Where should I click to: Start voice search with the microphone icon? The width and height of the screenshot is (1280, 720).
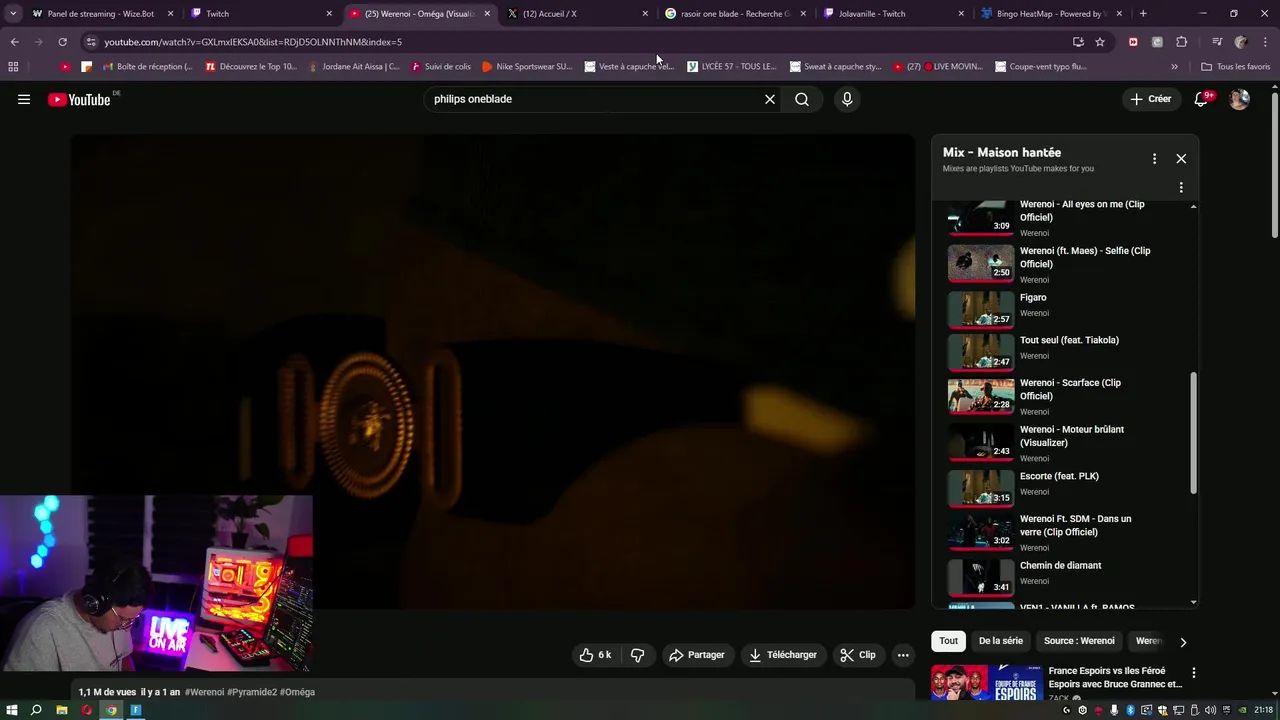[x=847, y=99]
